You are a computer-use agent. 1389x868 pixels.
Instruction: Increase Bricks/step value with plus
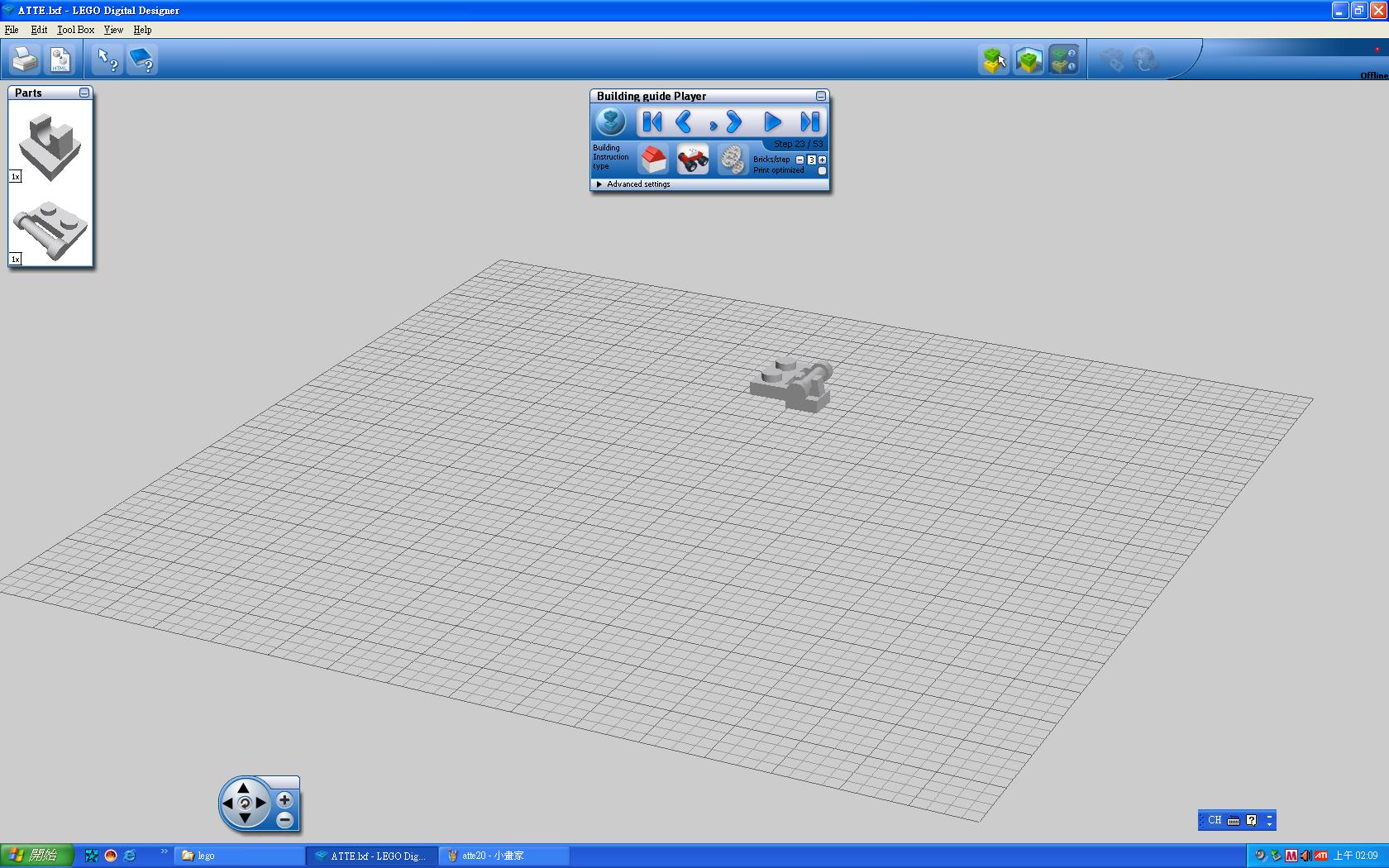pos(822,160)
